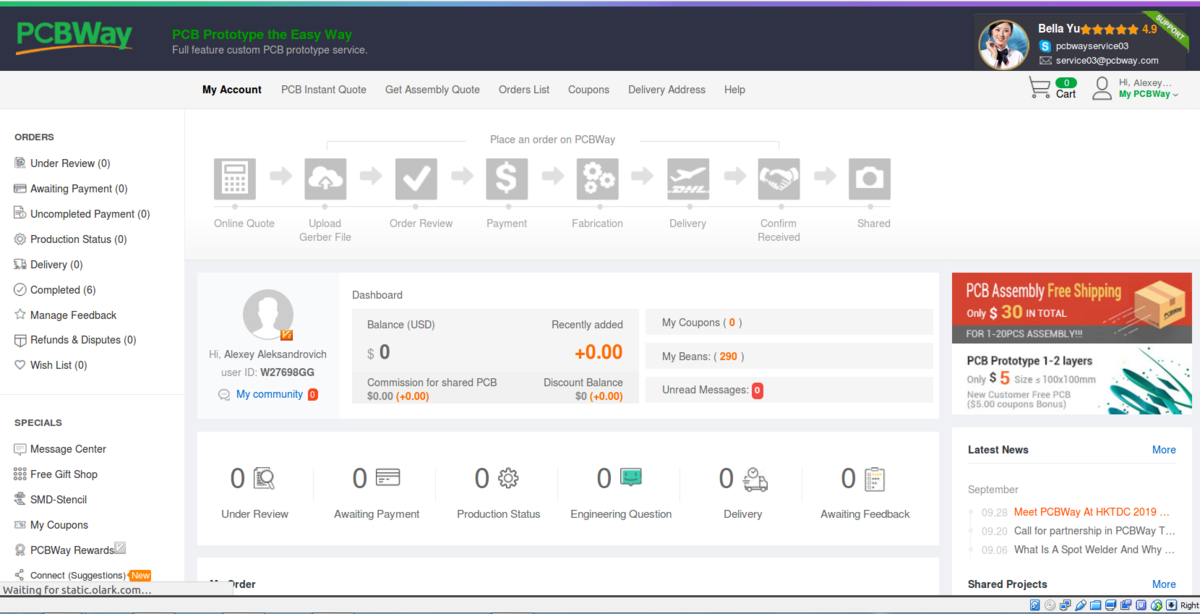Open the shopping cart icon
This screenshot has height=614, width=1200.
tap(1039, 89)
